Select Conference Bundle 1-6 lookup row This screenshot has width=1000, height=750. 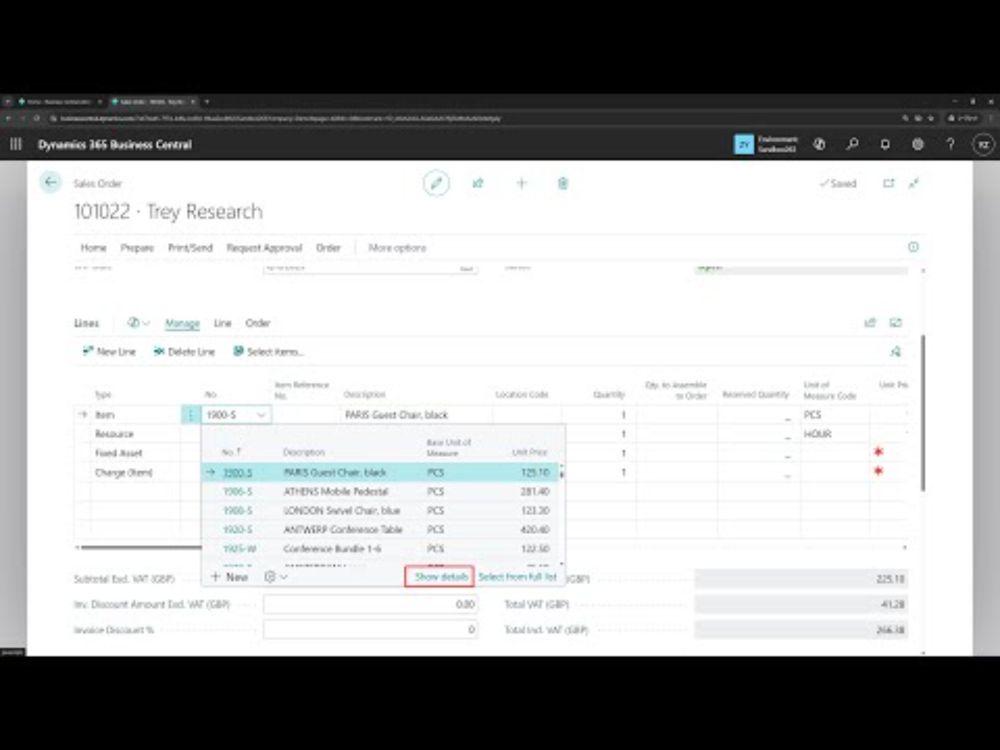click(x=380, y=548)
